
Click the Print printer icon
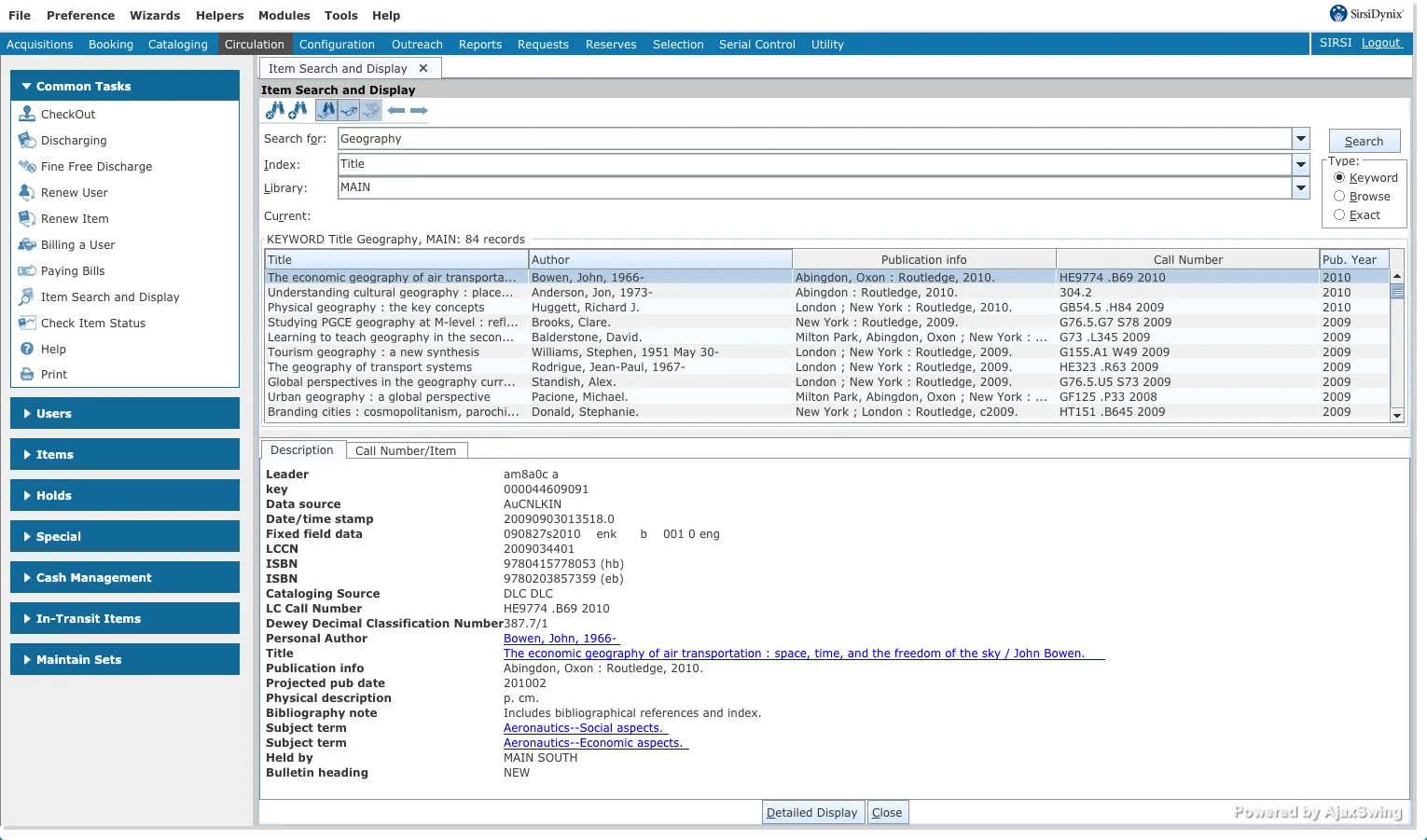pos(27,375)
